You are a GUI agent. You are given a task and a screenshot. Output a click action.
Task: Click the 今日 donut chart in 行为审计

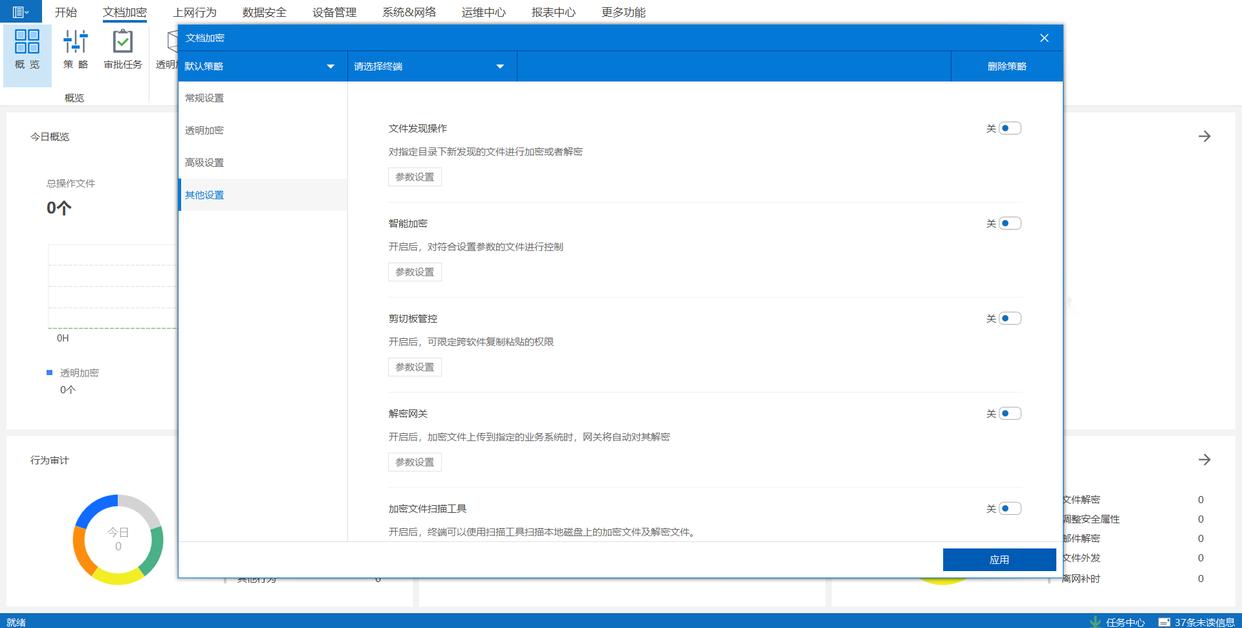tap(118, 539)
